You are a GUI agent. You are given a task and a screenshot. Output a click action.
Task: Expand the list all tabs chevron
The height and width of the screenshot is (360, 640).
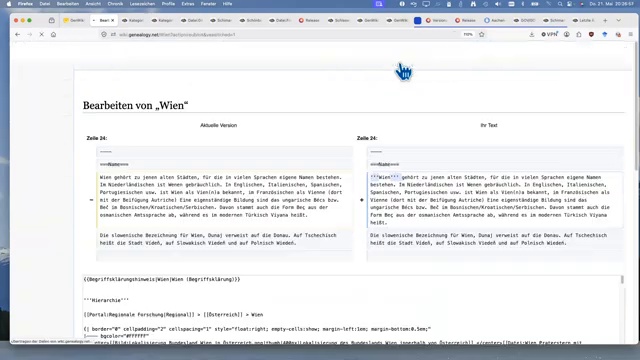[x=618, y=20]
